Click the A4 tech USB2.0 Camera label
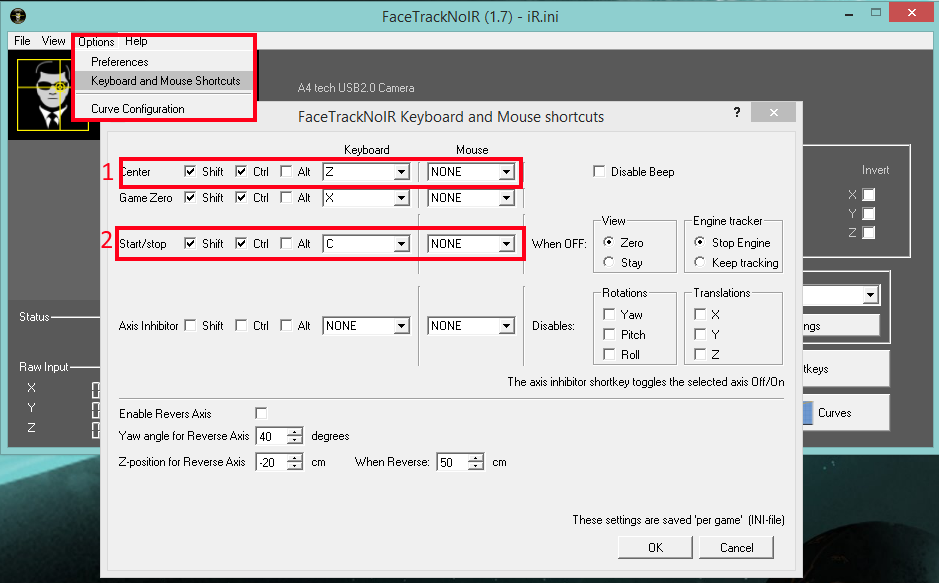 [356, 88]
